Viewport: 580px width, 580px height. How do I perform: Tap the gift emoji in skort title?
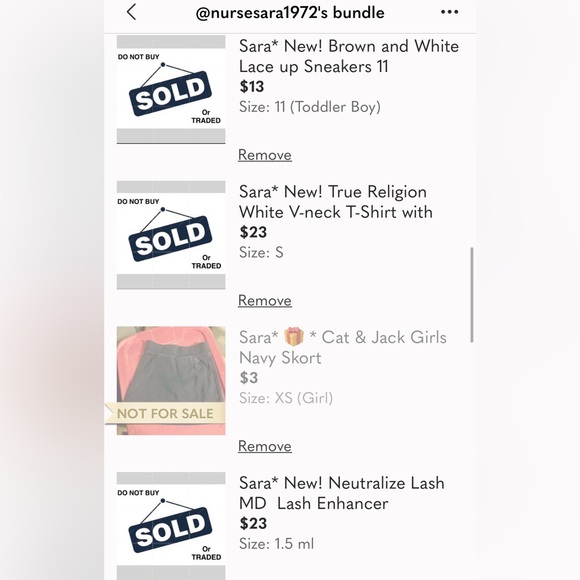click(294, 337)
